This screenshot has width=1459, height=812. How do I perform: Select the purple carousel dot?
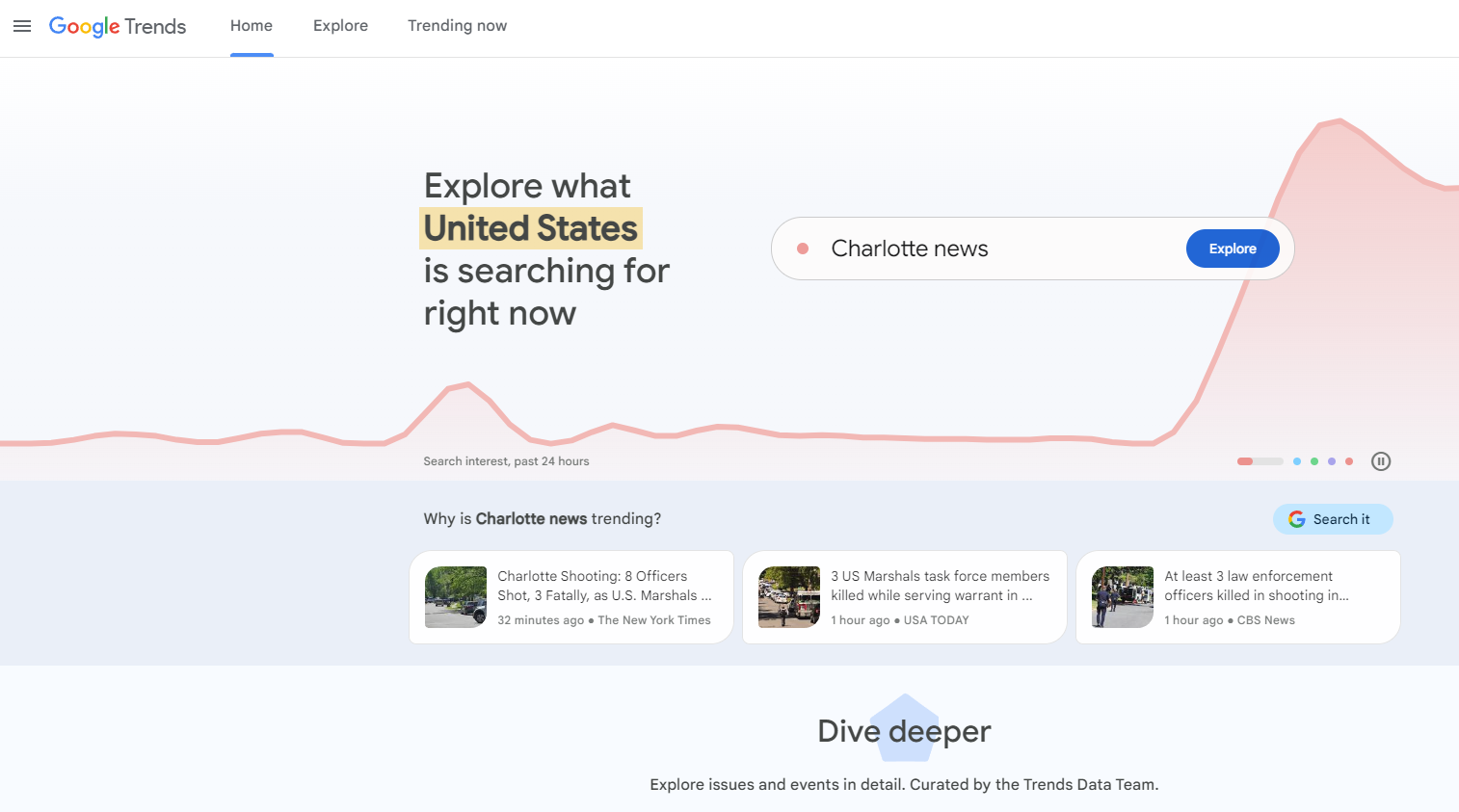1332,461
